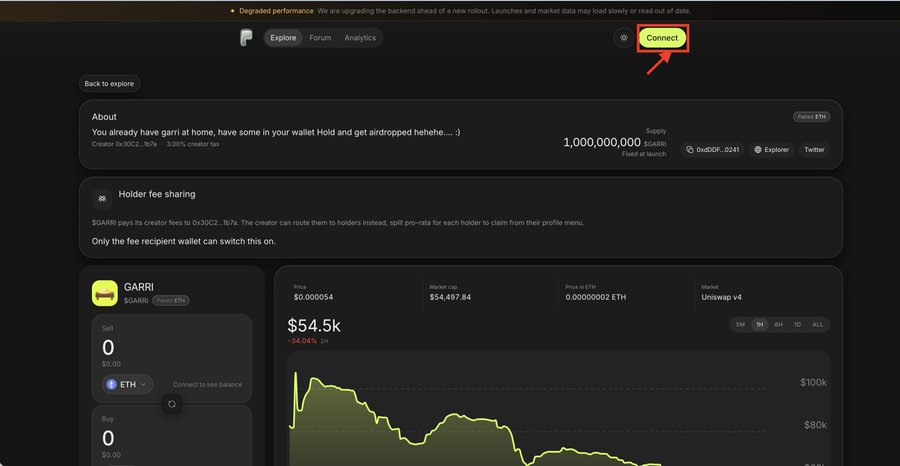Click the Holder fee sharing icon
This screenshot has height=466, width=900.
click(x=102, y=199)
